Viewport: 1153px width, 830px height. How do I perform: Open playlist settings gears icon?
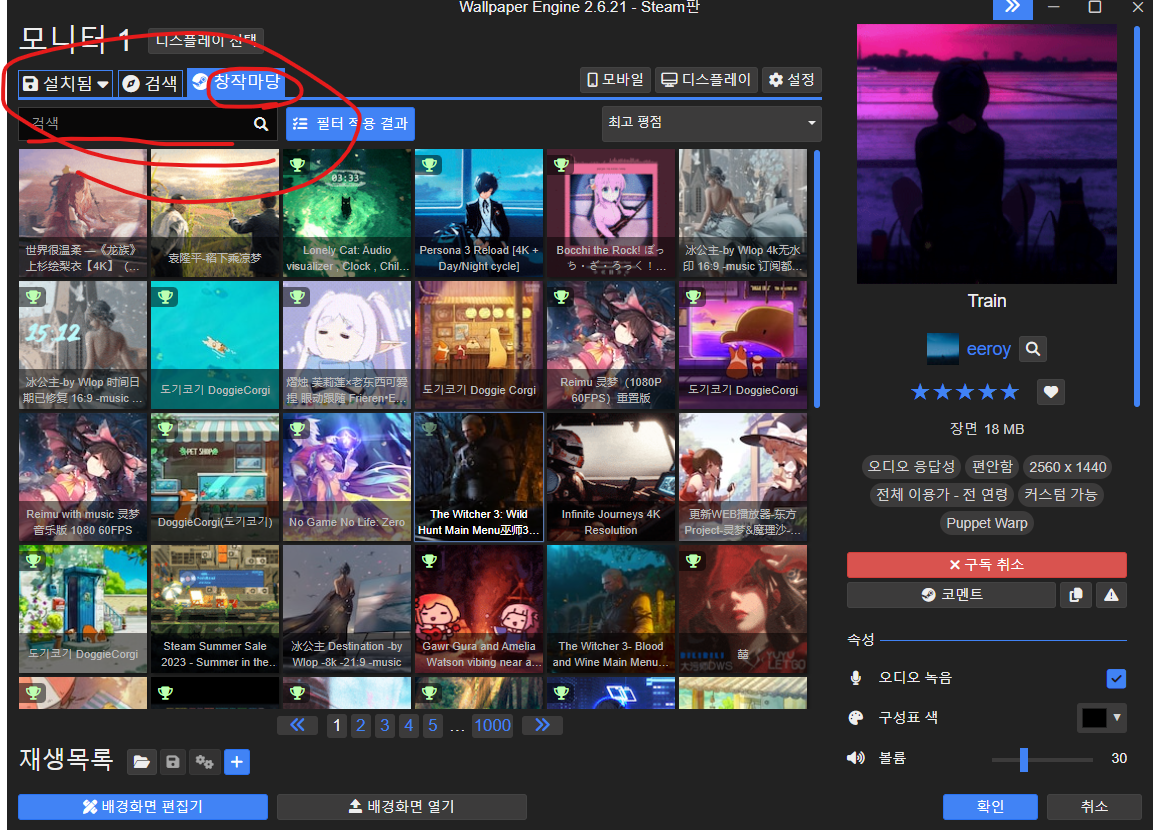204,762
